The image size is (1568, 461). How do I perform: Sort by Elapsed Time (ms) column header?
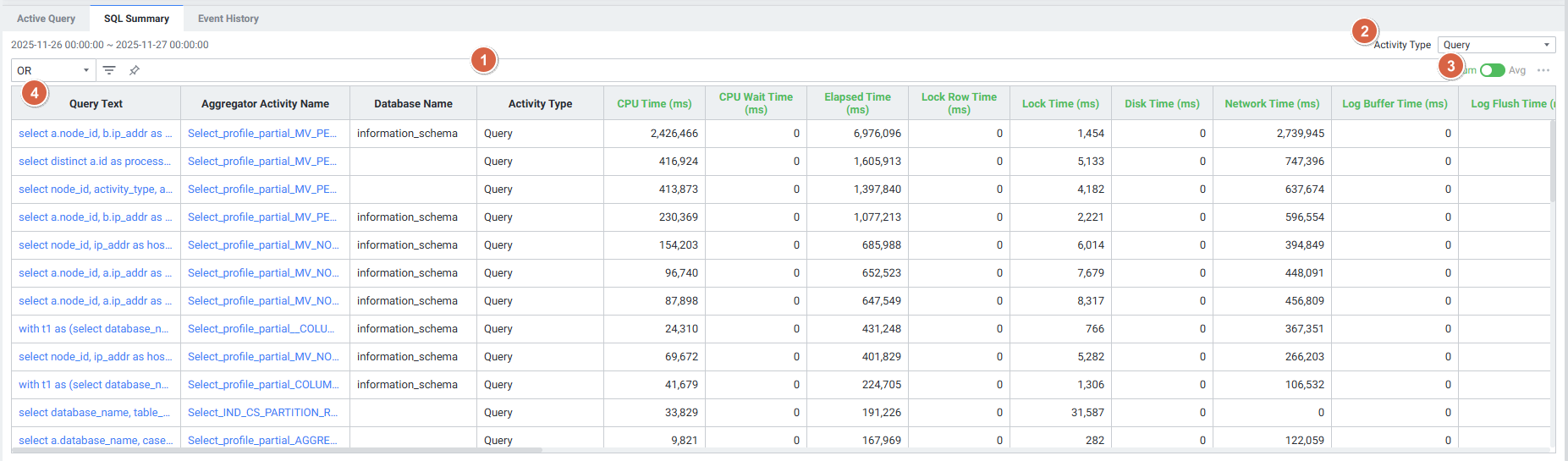click(x=857, y=103)
